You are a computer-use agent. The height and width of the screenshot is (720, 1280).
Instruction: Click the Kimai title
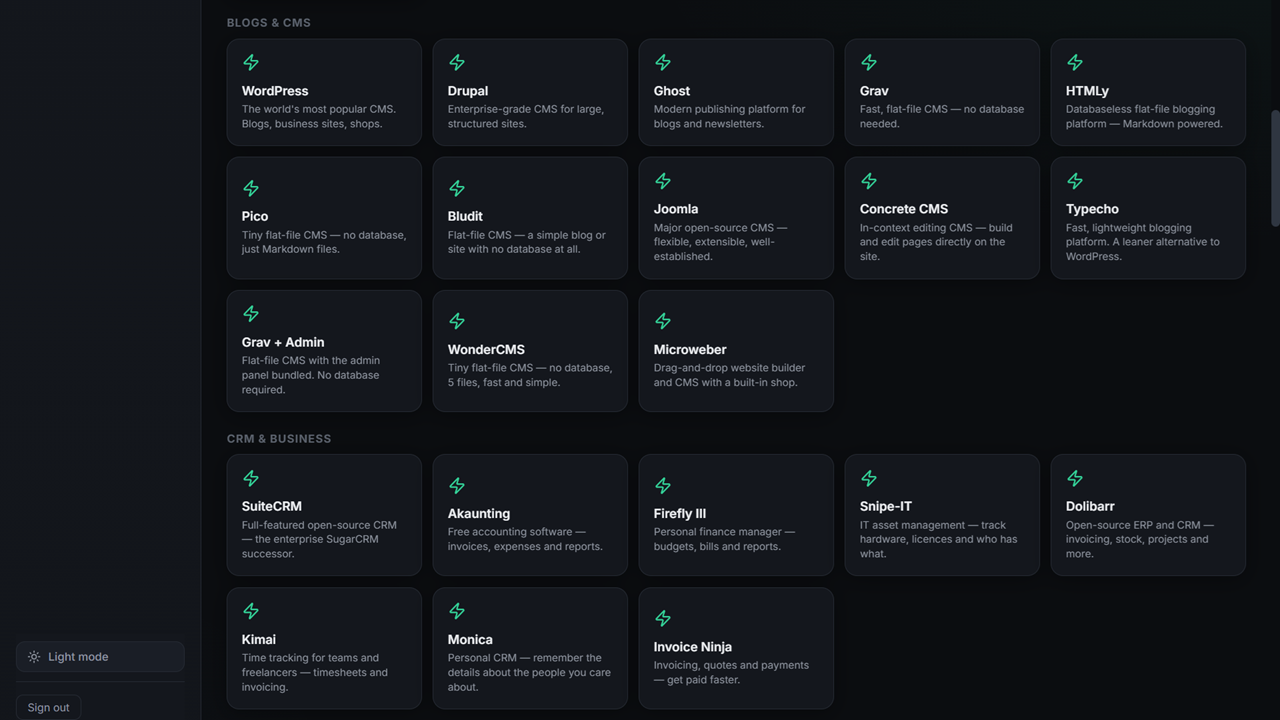point(259,639)
